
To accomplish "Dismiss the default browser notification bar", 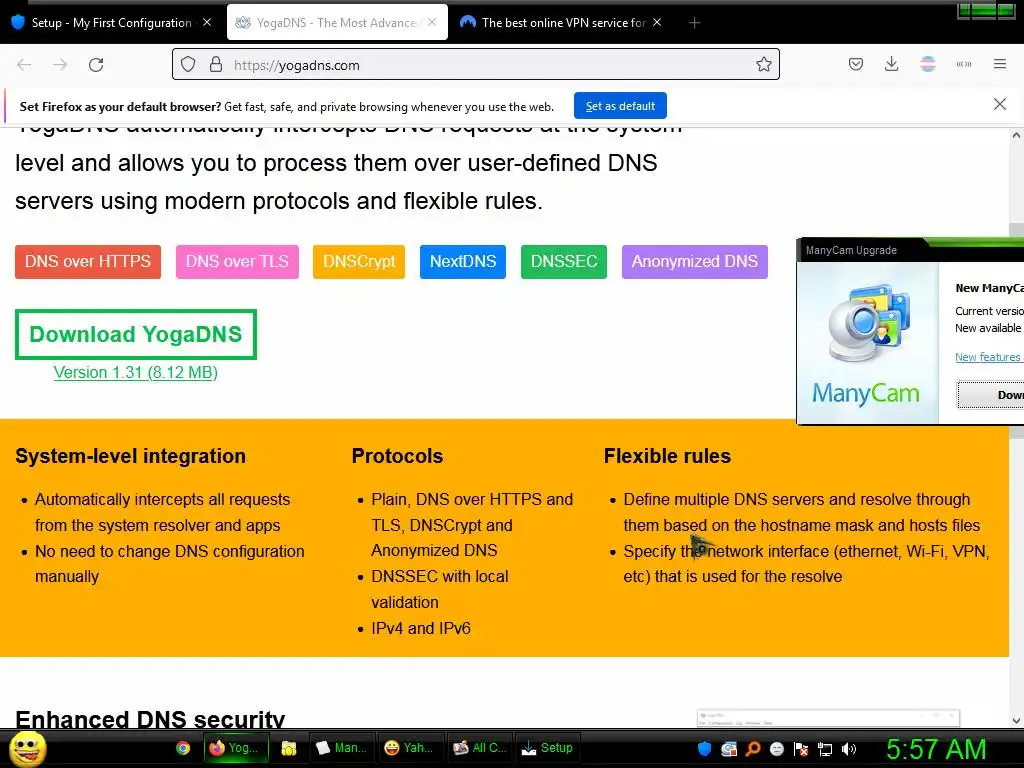I will point(999,104).
